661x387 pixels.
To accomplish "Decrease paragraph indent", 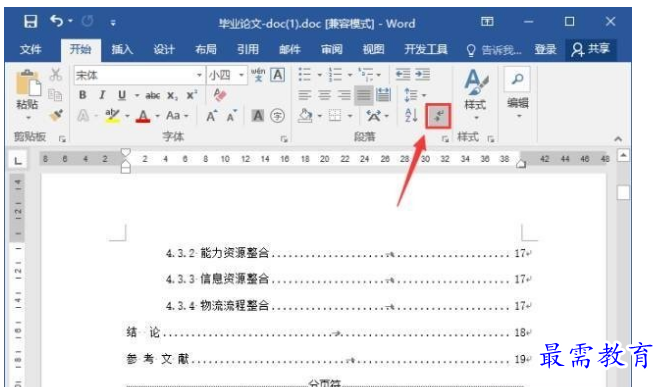I will 403,75.
